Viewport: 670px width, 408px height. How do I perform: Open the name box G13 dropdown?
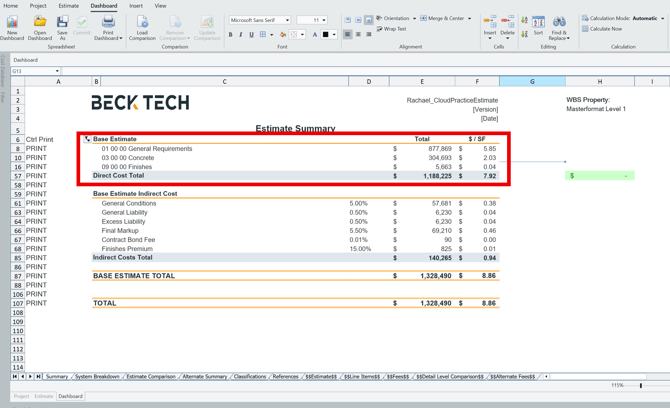[x=57, y=71]
